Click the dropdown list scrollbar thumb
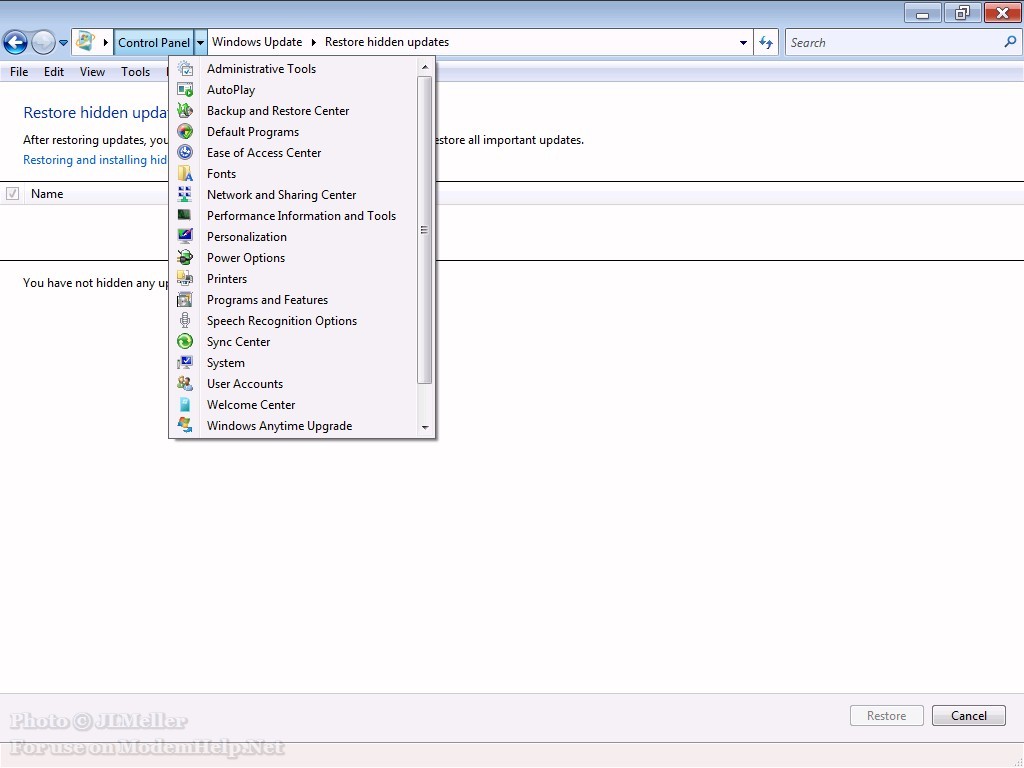Viewport: 1024px width, 768px height. (x=424, y=230)
